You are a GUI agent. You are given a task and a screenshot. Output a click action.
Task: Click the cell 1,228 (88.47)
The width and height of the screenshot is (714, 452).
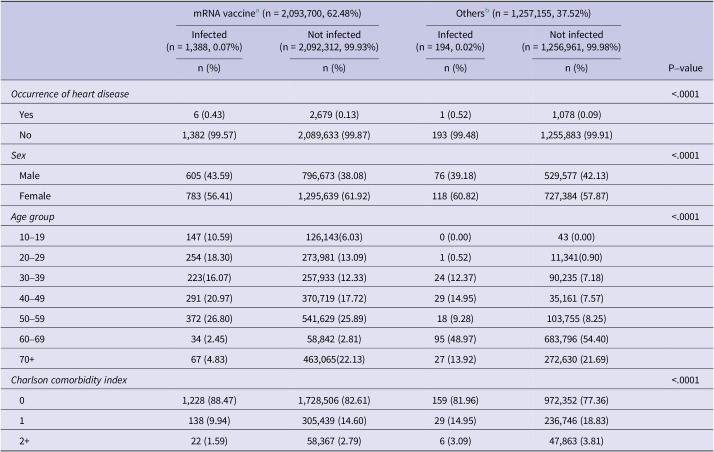(209, 401)
